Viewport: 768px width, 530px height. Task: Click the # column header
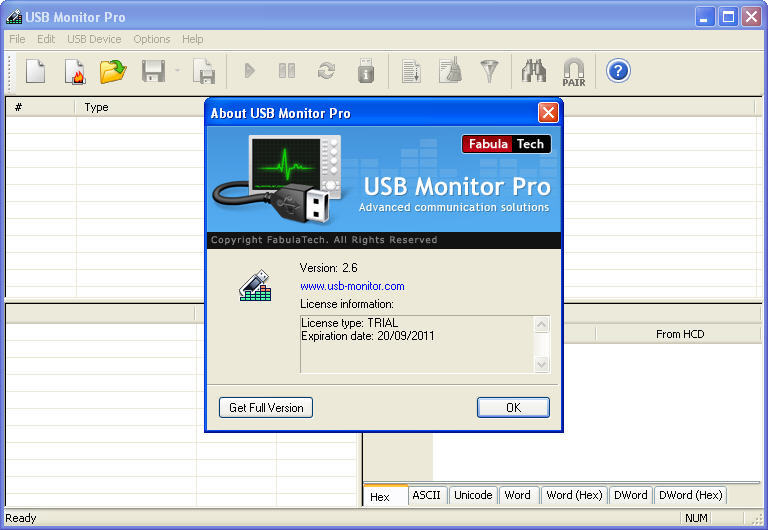(41, 107)
